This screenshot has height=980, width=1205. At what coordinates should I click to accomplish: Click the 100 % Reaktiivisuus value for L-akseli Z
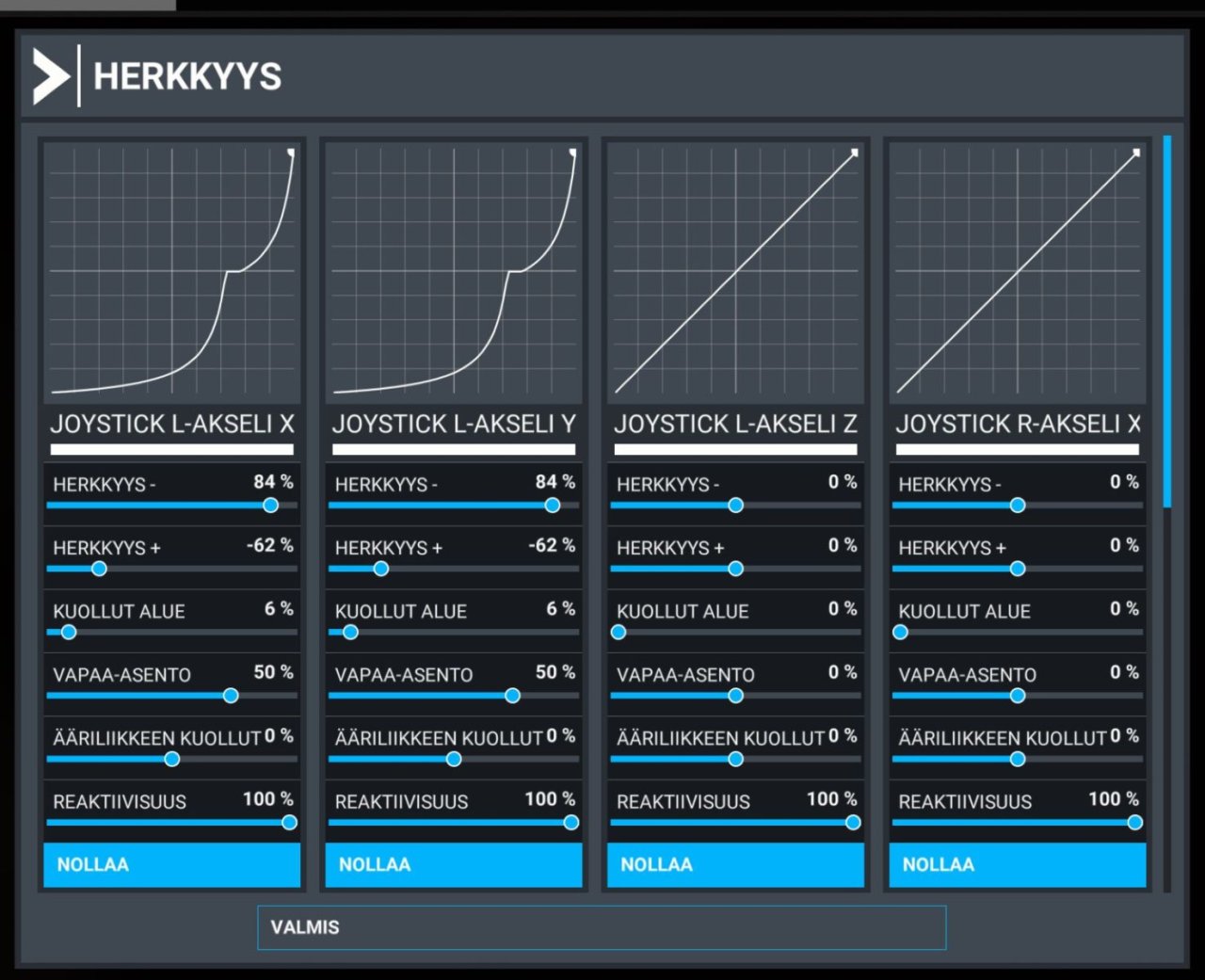pyautogui.click(x=831, y=799)
